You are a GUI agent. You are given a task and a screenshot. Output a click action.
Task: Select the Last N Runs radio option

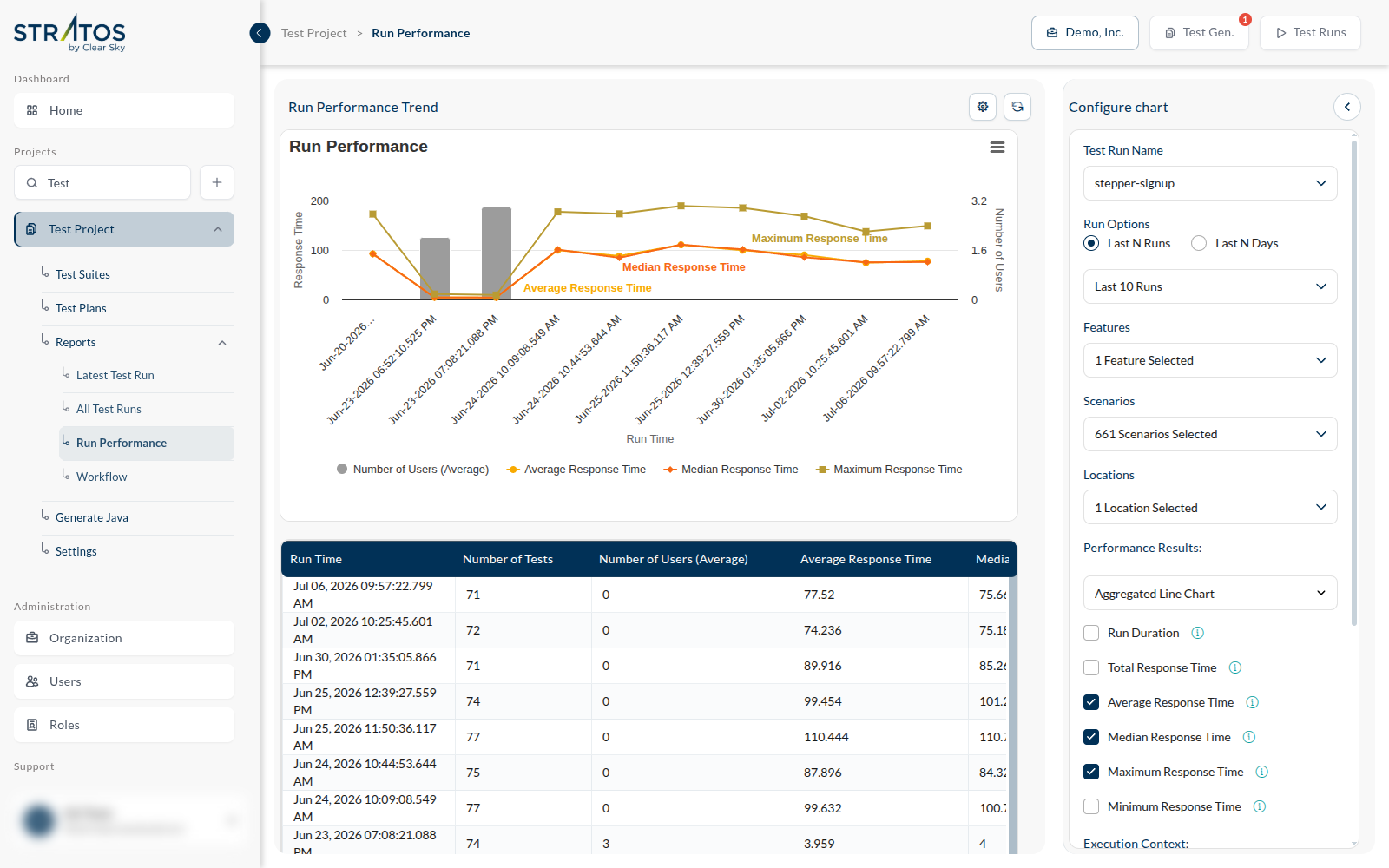1091,243
